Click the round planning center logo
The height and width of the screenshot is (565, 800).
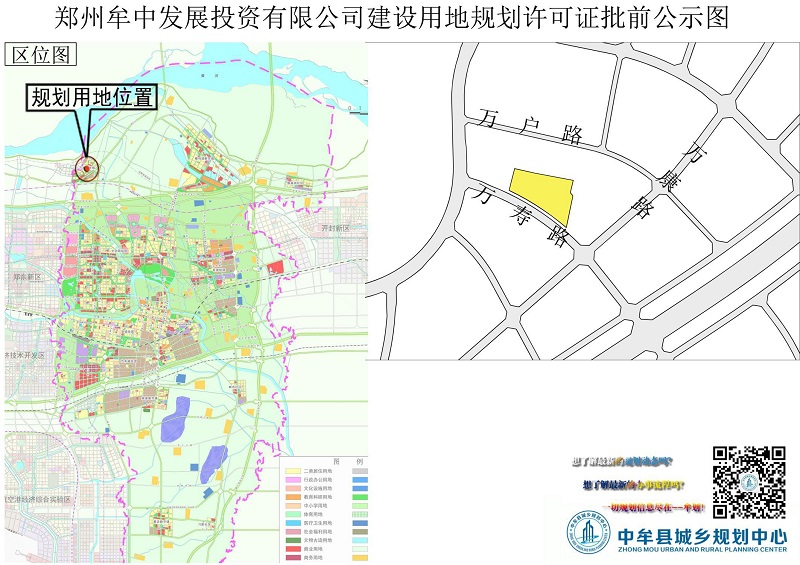[x=589, y=535]
